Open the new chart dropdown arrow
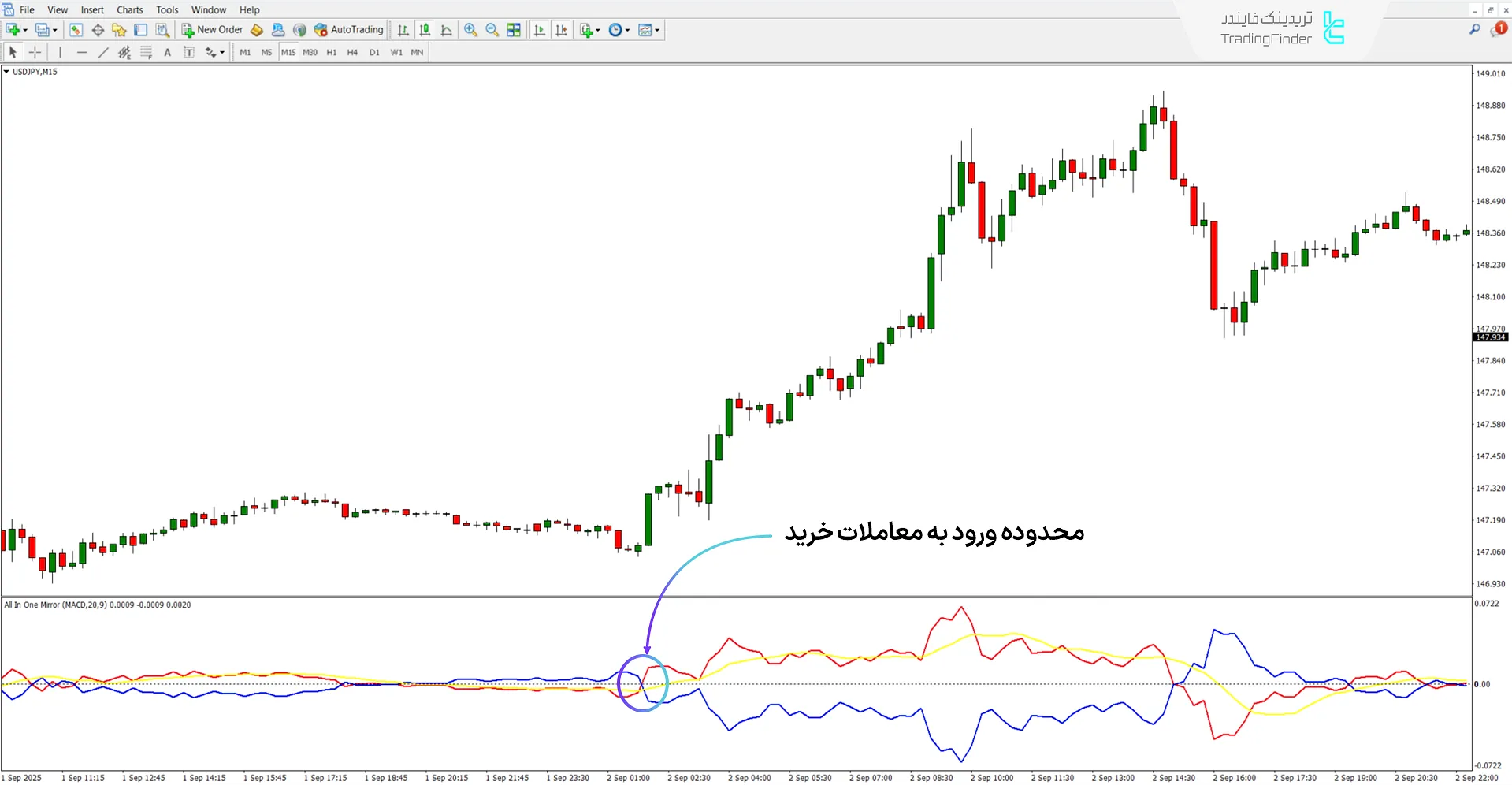This screenshot has height=785, width=1512. pyautogui.click(x=25, y=30)
